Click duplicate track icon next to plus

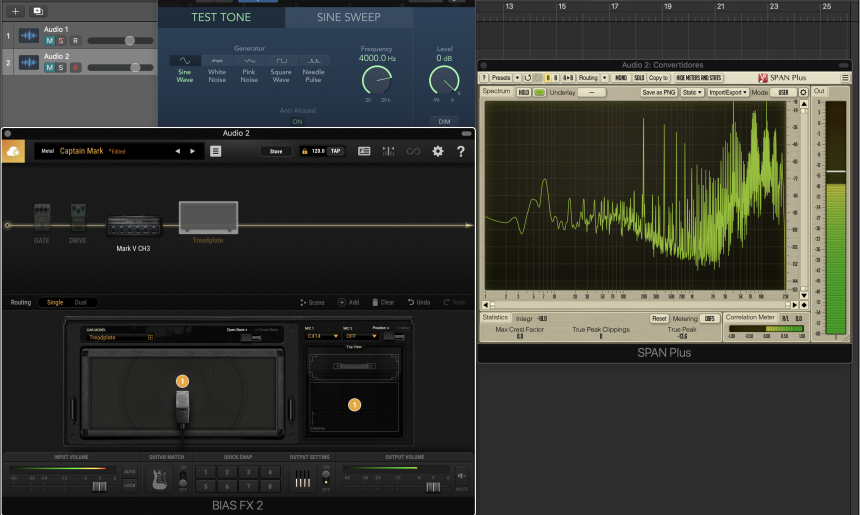coord(38,11)
